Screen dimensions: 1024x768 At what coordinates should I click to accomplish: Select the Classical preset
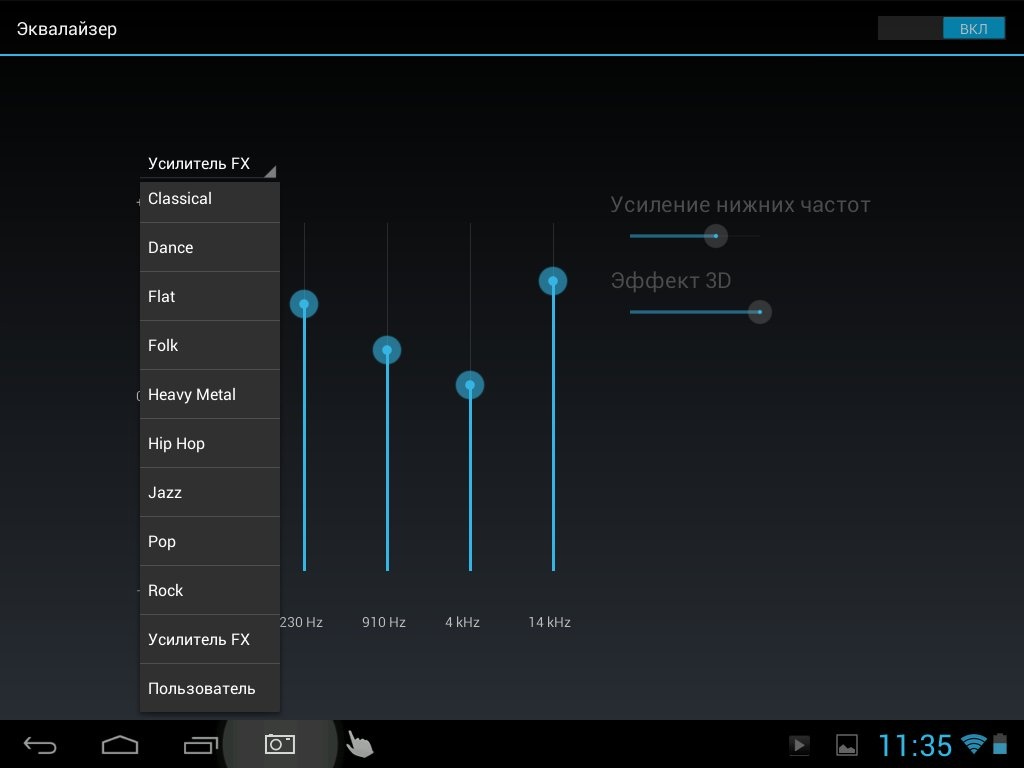[209, 199]
